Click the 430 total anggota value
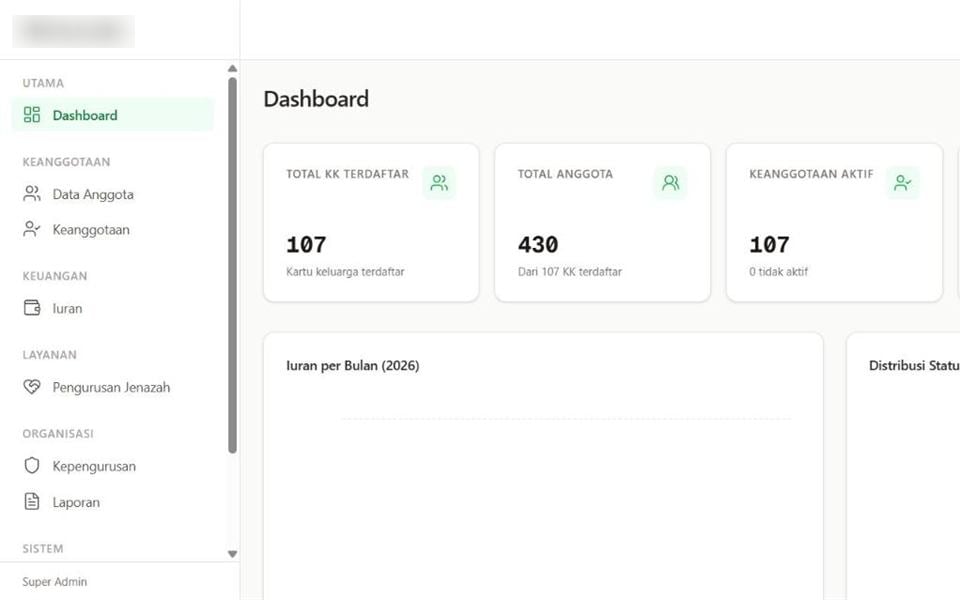The width and height of the screenshot is (960, 600). tap(538, 245)
